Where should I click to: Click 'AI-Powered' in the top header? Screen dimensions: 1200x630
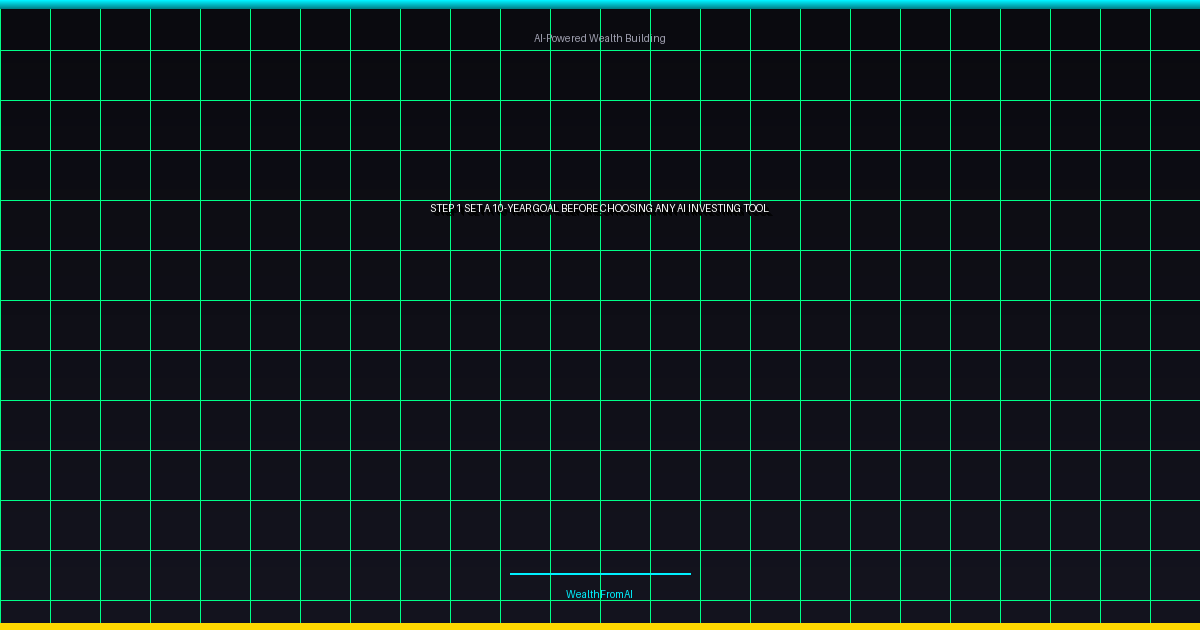560,38
